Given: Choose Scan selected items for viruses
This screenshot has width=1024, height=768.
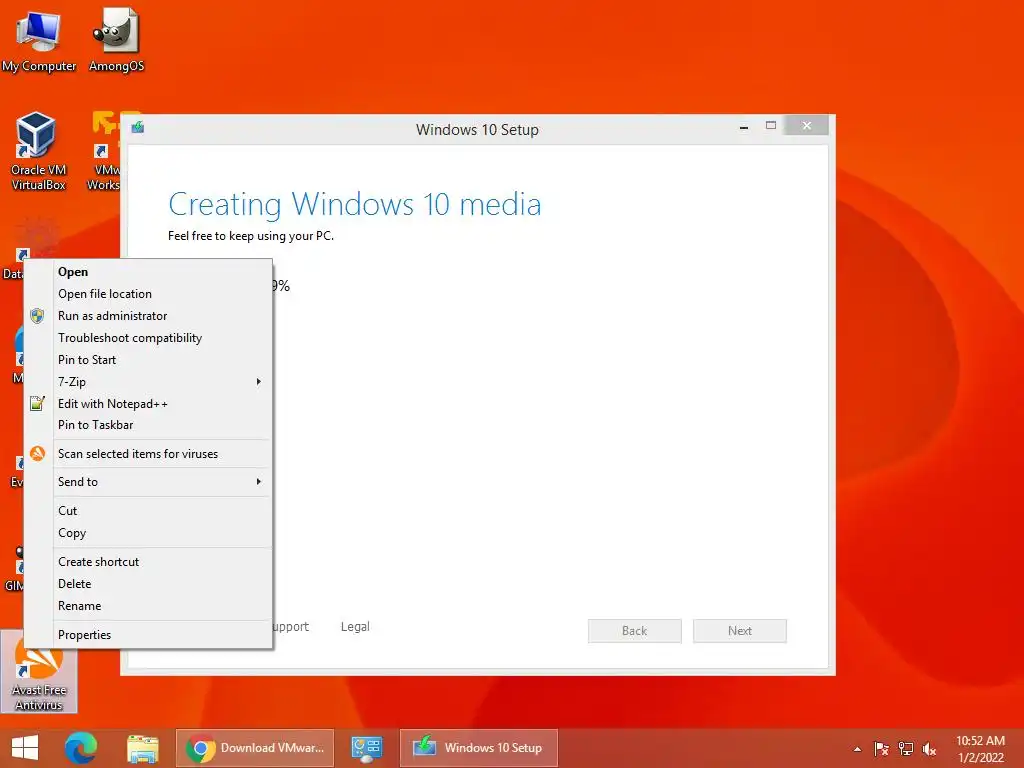Looking at the screenshot, I should 148,454.
